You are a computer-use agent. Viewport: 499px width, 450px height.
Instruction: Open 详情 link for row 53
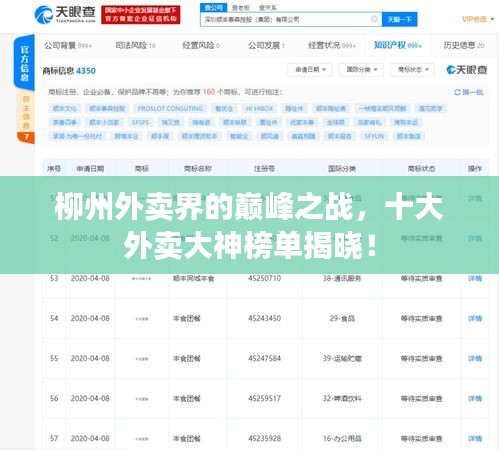click(x=475, y=278)
